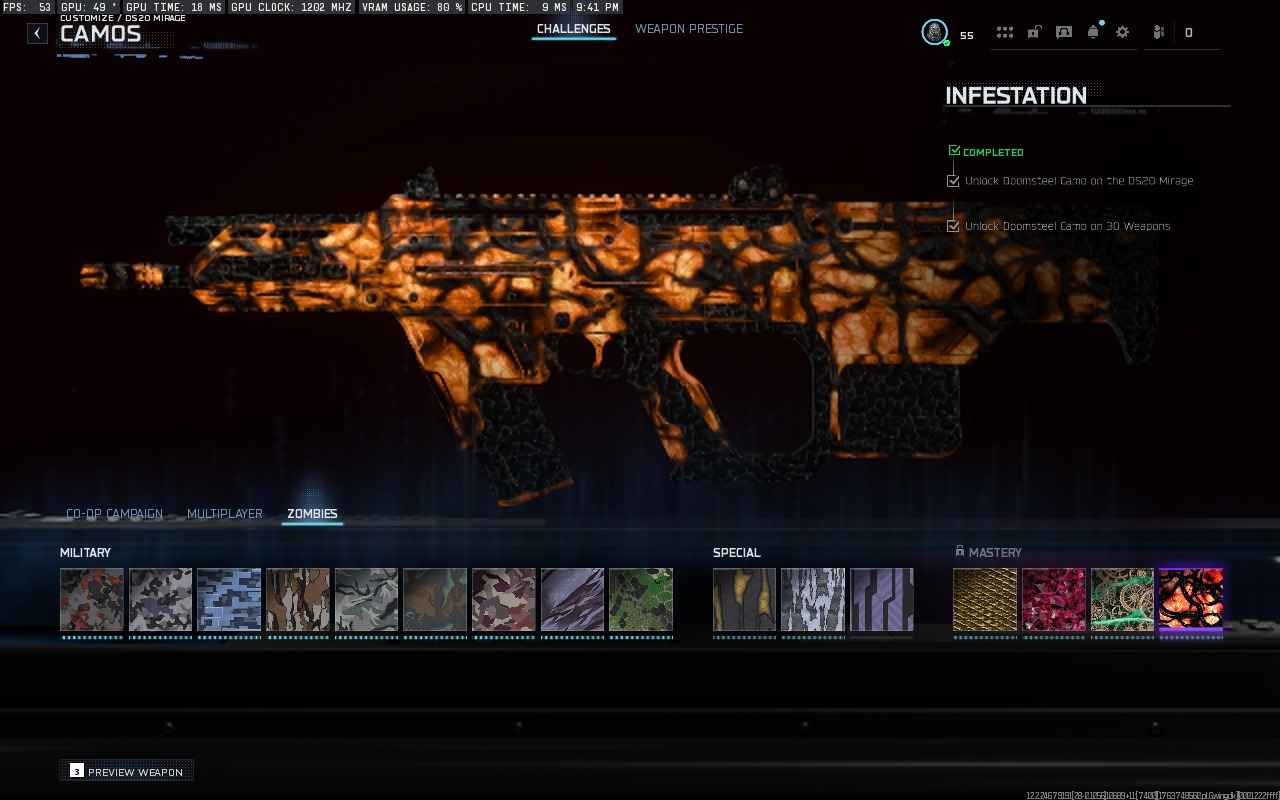Click checkbox for 30 Weapons Doomsteel unlock
The image size is (1280, 800).
953,225
